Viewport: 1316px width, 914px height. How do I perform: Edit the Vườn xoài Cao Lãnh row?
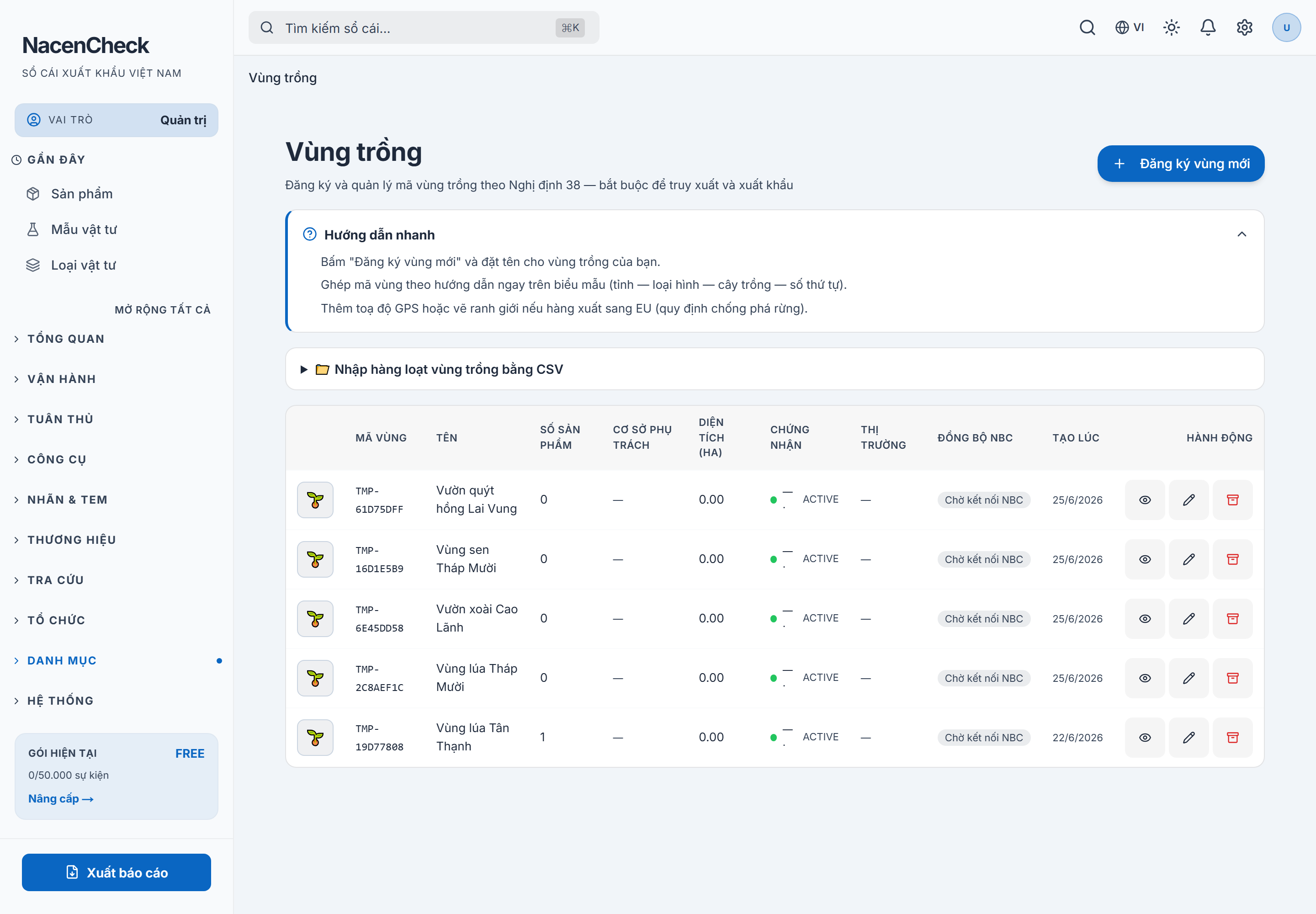coord(1189,618)
